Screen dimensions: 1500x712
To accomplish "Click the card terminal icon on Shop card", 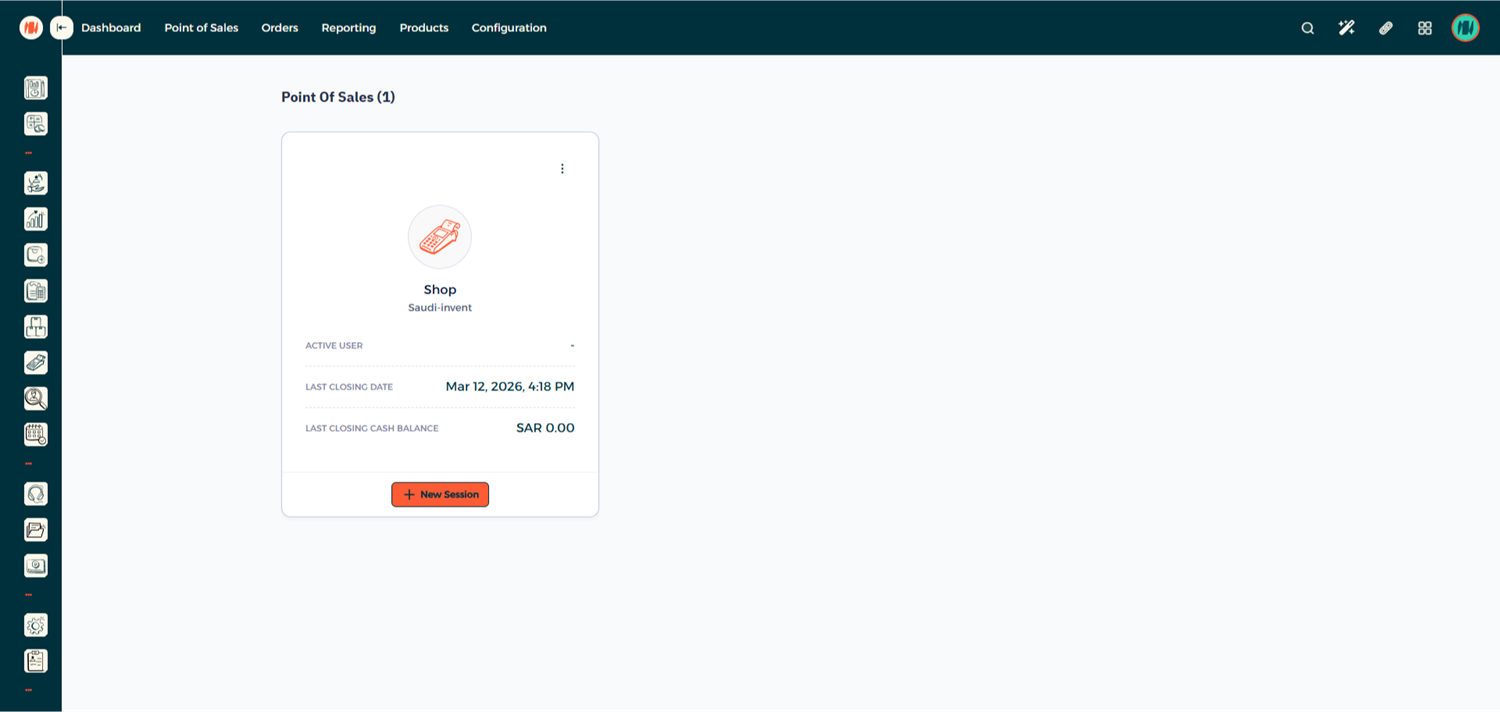I will 440,237.
